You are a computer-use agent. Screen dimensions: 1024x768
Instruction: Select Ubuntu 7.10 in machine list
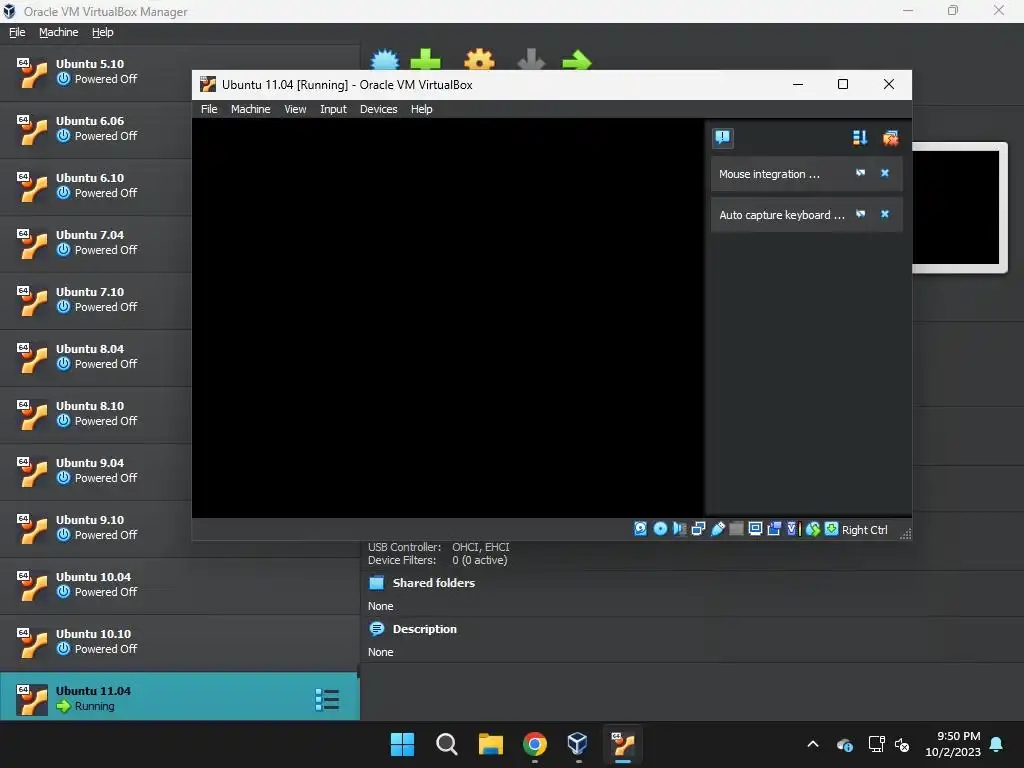click(x=95, y=300)
